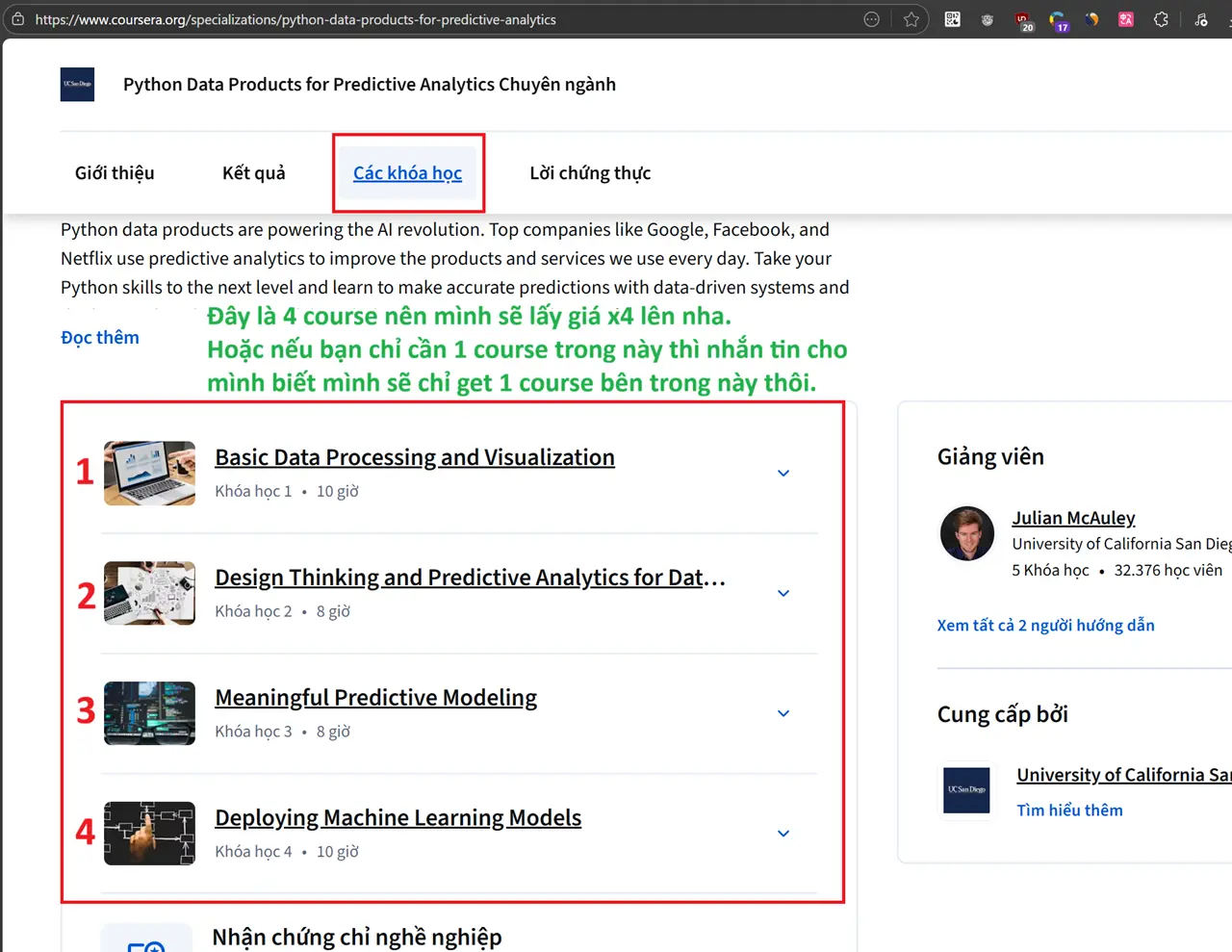Screen dimensions: 1232x952
Task: Switch to the Giới thiệu tab
Action: (x=115, y=173)
